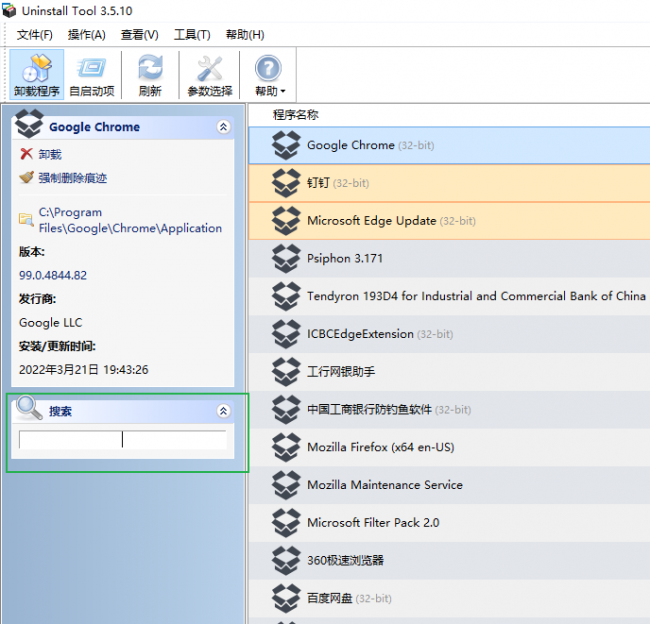Open the 文件(F) menu
Viewport: 650px width, 624px height.
click(35, 35)
